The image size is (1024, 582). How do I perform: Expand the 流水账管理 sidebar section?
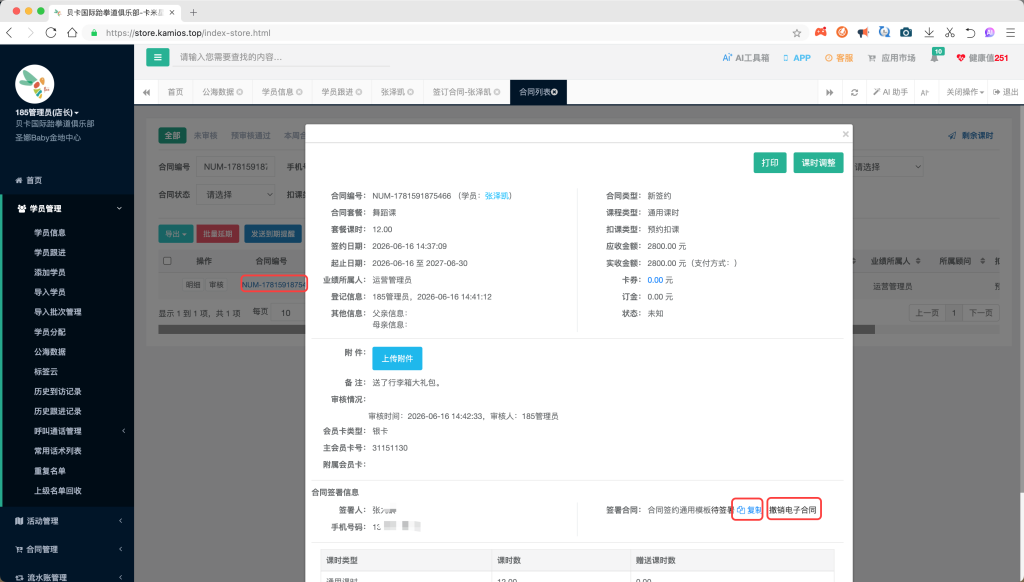point(69,577)
